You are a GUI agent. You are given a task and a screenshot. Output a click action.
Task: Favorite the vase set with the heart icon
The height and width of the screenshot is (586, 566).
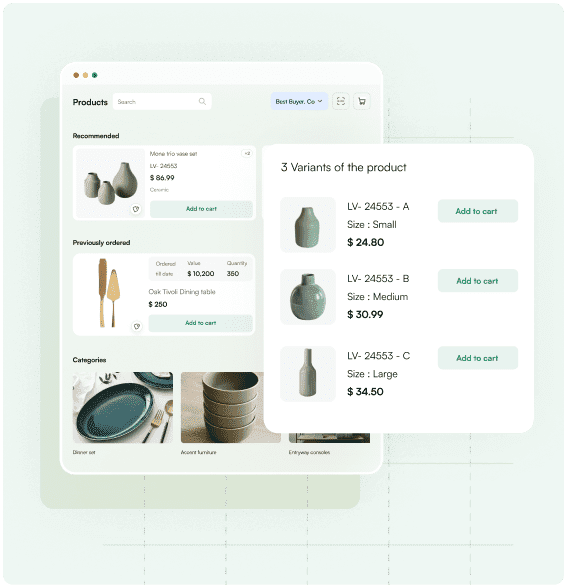(136, 209)
